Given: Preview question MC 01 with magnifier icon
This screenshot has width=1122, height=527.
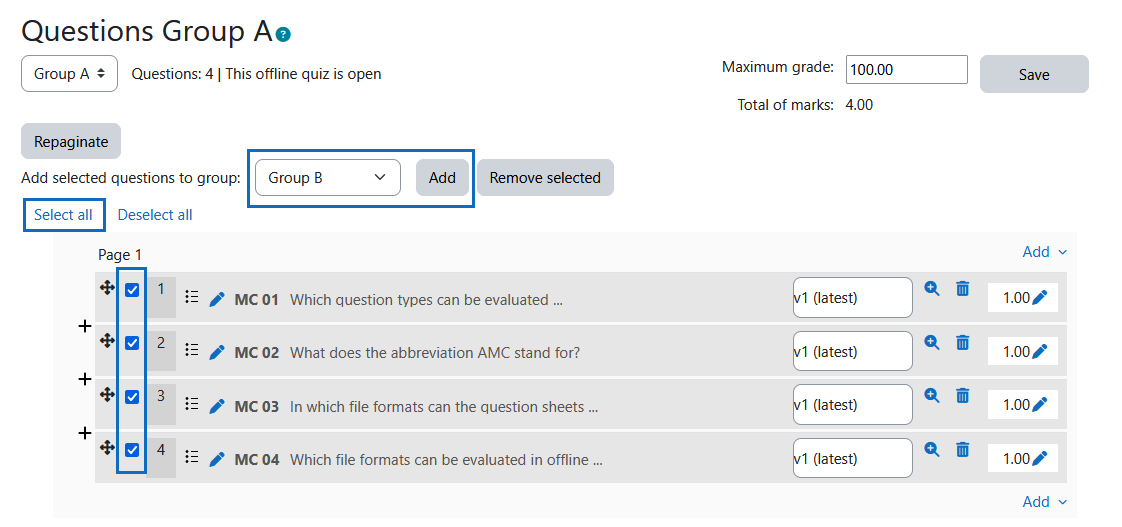Looking at the screenshot, I should coord(932,289).
